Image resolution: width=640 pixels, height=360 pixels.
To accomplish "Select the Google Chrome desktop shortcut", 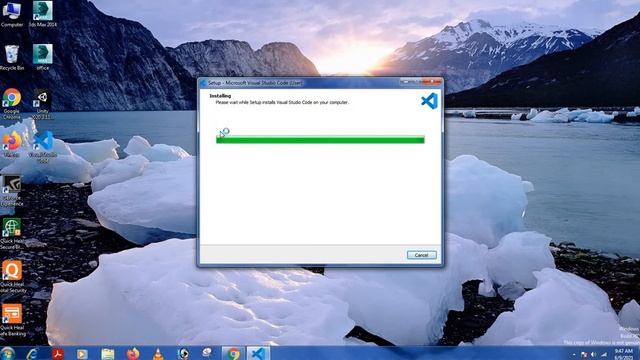I will [12, 104].
